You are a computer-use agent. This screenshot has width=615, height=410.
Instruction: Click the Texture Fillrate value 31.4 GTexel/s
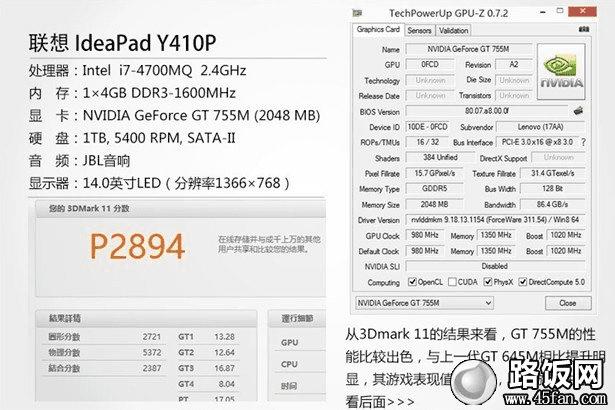(x=553, y=173)
